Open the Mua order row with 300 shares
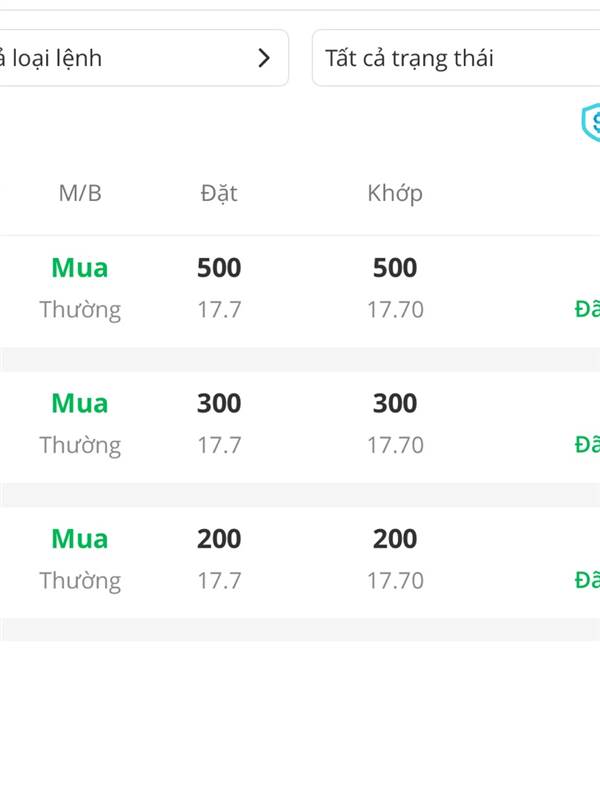The width and height of the screenshot is (600, 800). 300,427
